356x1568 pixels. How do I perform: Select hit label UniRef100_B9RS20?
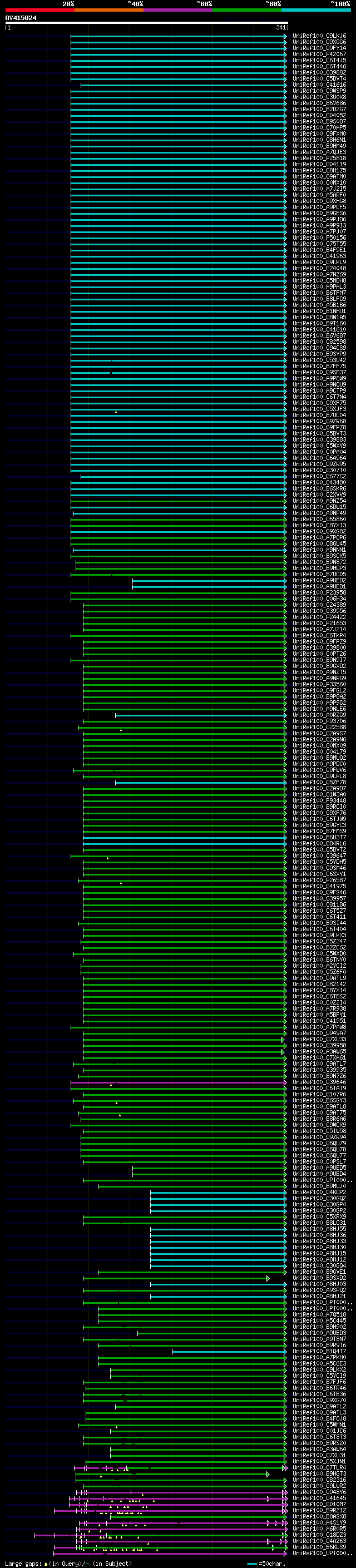(319, 1443)
